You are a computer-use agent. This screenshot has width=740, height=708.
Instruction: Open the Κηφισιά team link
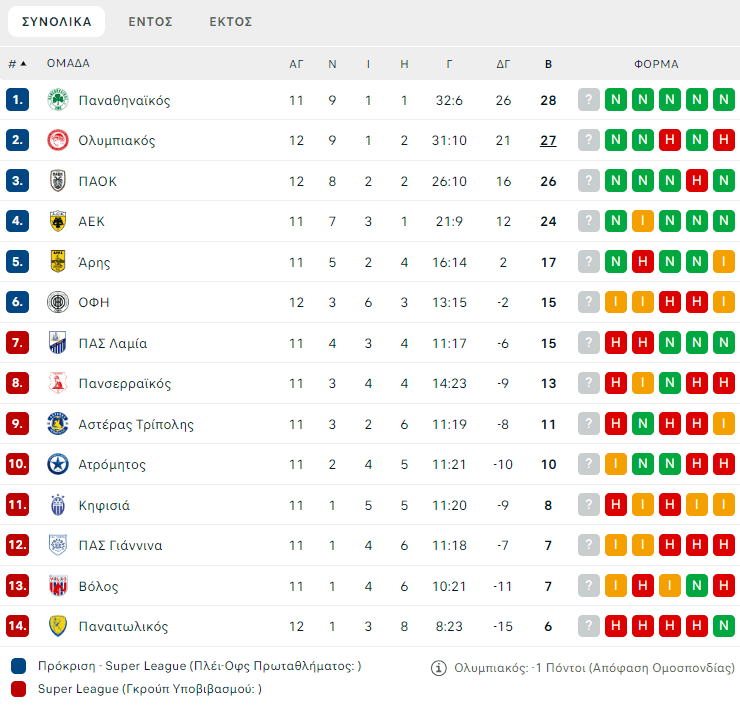pos(104,505)
